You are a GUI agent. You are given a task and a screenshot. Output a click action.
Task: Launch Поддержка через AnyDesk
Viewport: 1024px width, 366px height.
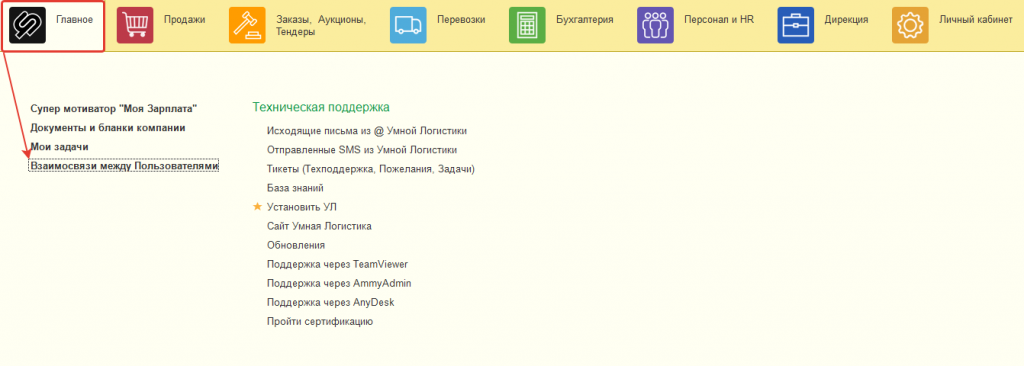[x=330, y=302]
